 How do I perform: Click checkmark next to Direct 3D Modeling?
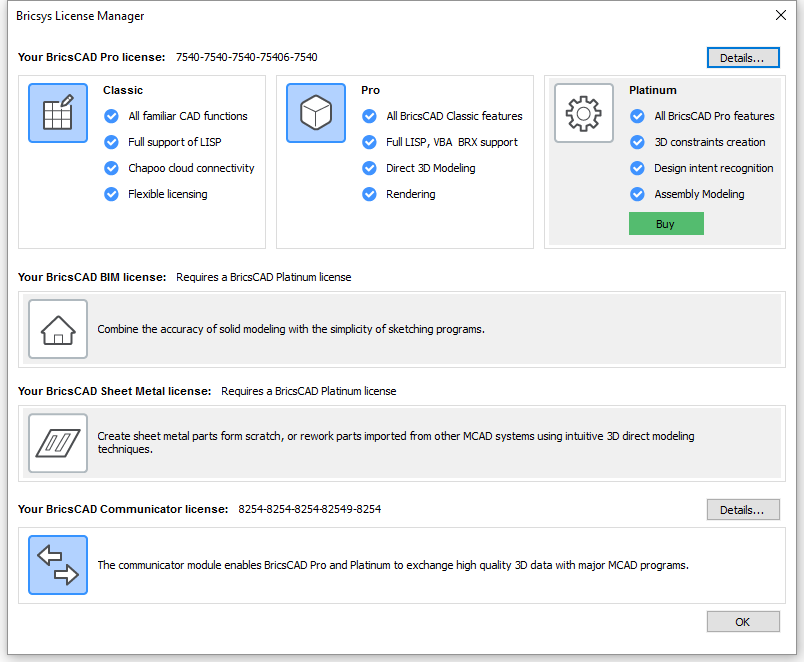[369, 168]
